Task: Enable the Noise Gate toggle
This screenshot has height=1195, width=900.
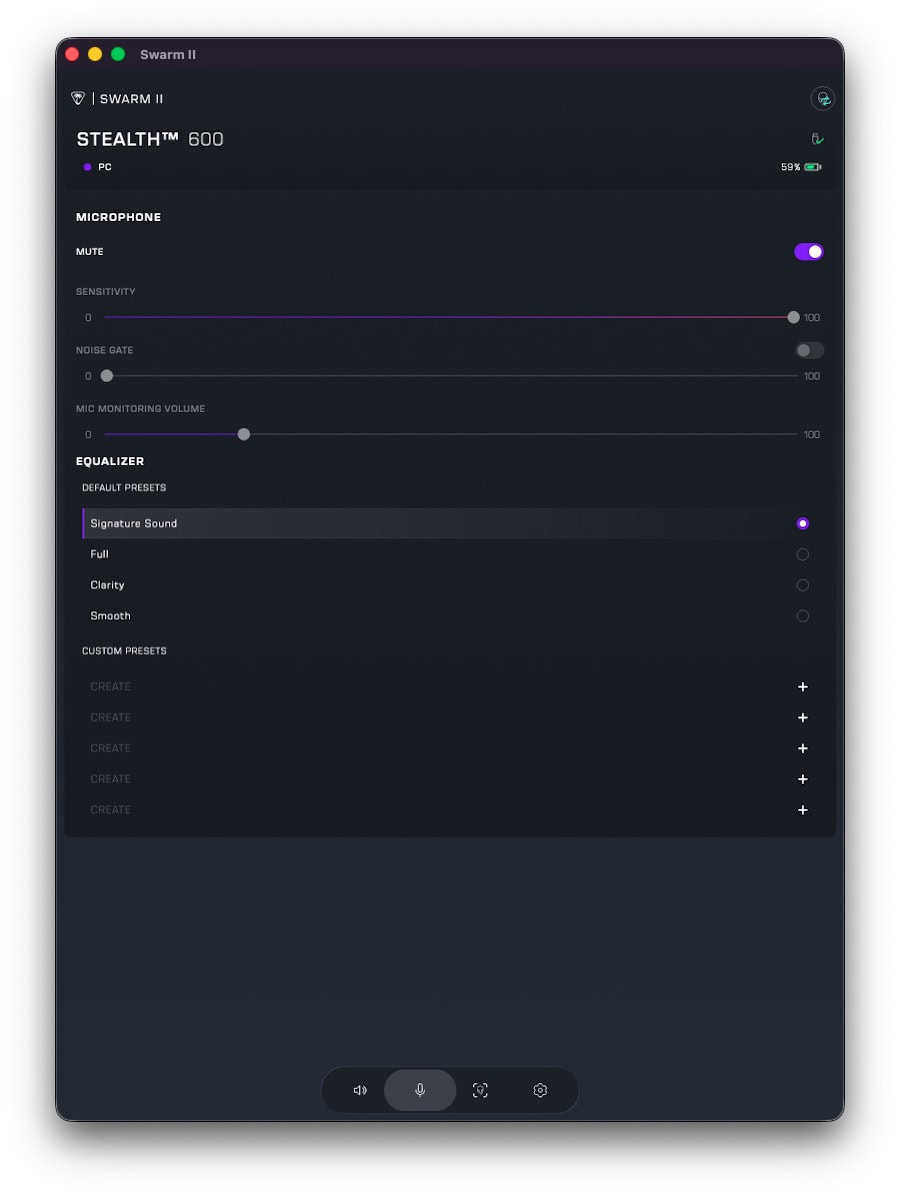Action: coord(809,350)
